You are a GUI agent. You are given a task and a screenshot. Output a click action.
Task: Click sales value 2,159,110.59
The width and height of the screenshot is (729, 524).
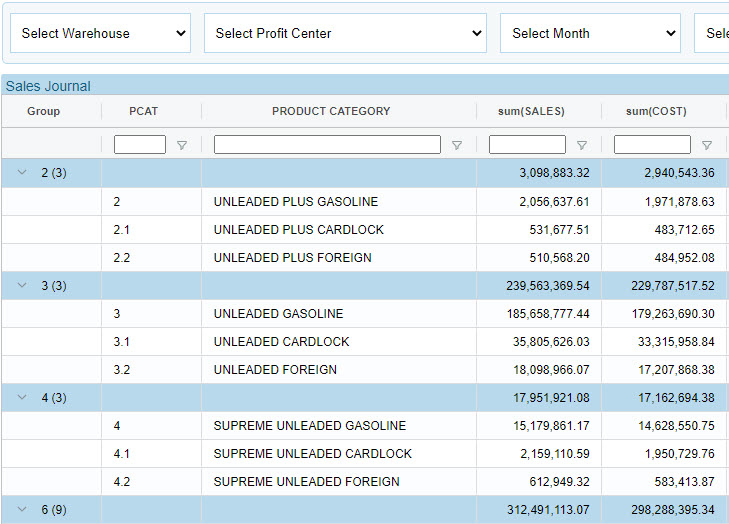pyautogui.click(x=555, y=454)
